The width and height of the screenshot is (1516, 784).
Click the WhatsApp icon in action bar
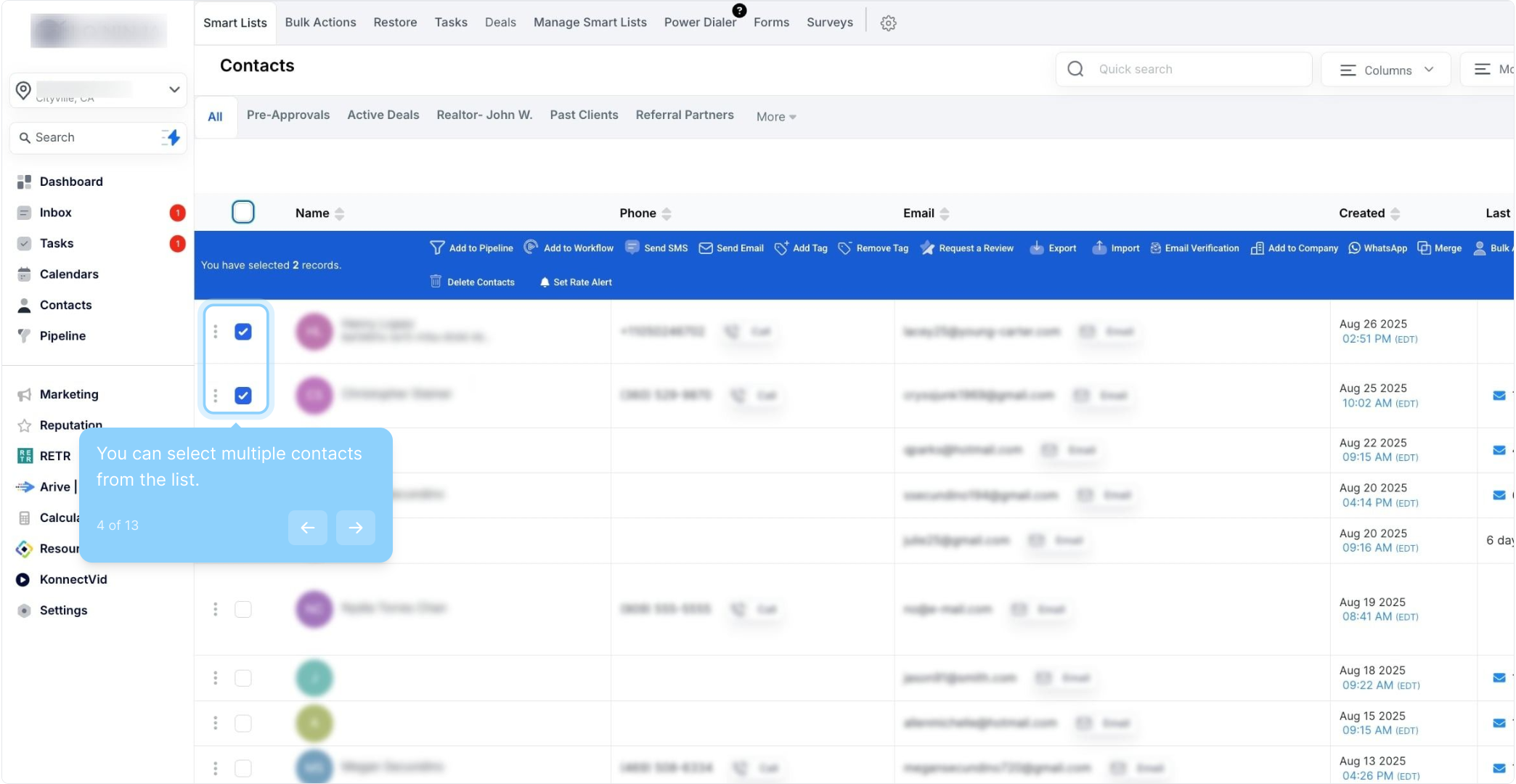1354,248
